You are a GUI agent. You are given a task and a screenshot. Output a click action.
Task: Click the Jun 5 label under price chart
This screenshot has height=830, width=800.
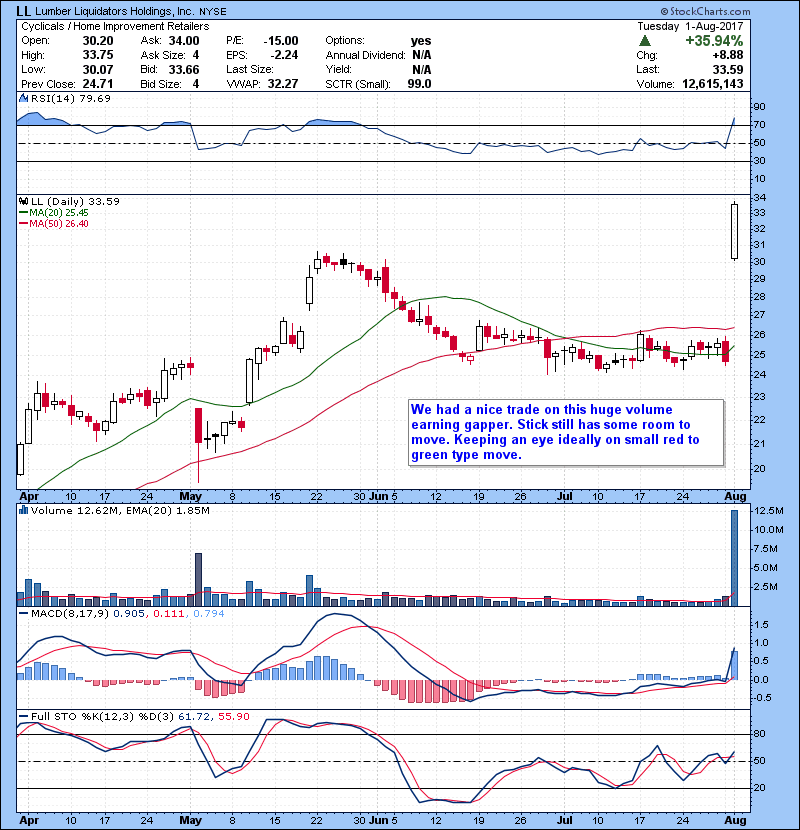[x=384, y=497]
